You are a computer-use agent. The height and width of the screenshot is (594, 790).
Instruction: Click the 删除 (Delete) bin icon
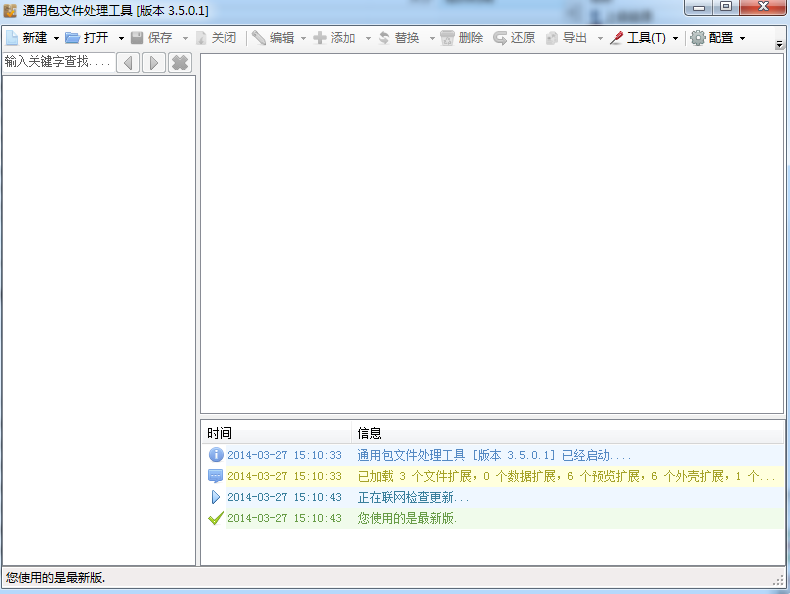[x=447, y=38]
